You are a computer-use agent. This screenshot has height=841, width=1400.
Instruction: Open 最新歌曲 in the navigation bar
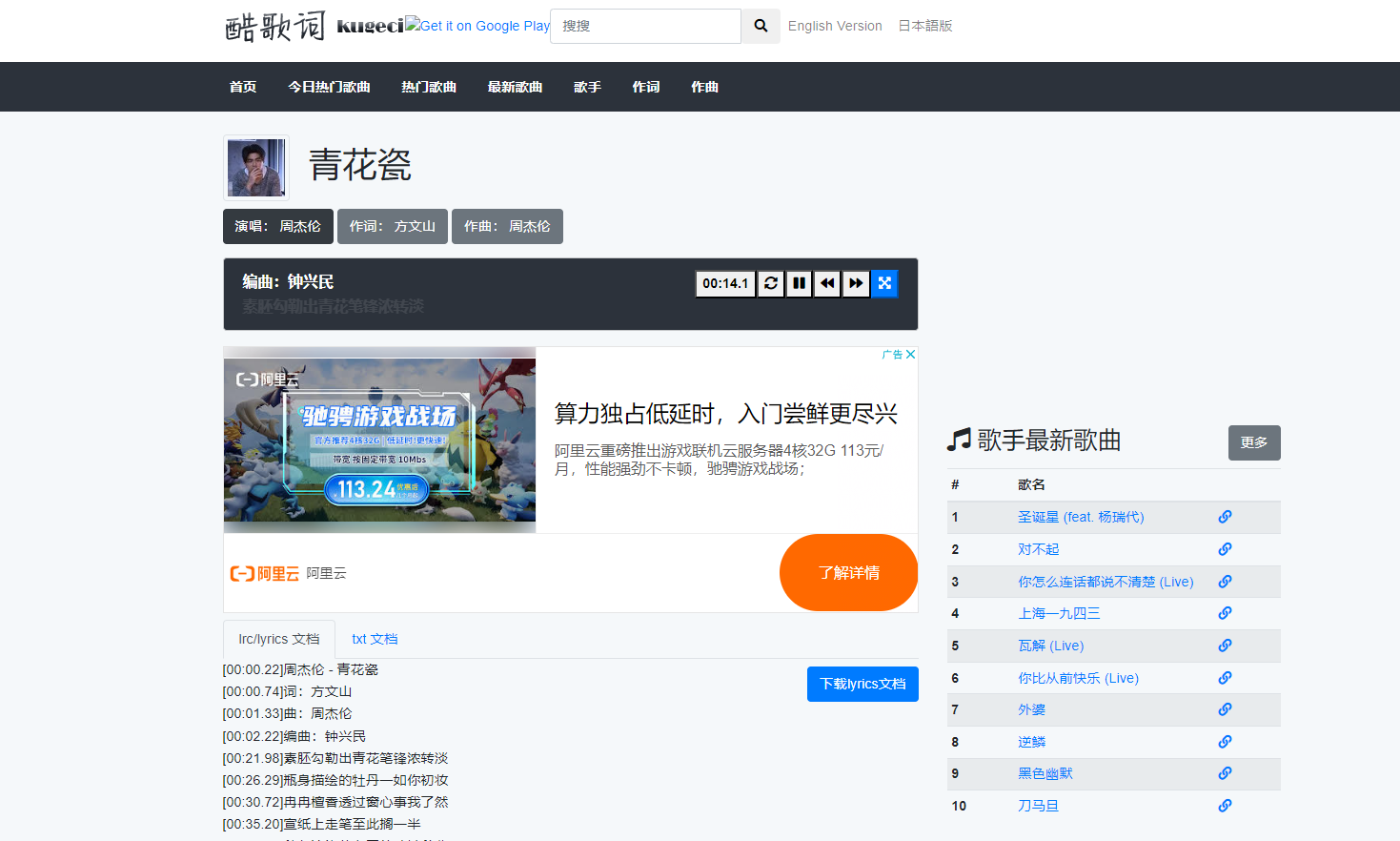[515, 87]
